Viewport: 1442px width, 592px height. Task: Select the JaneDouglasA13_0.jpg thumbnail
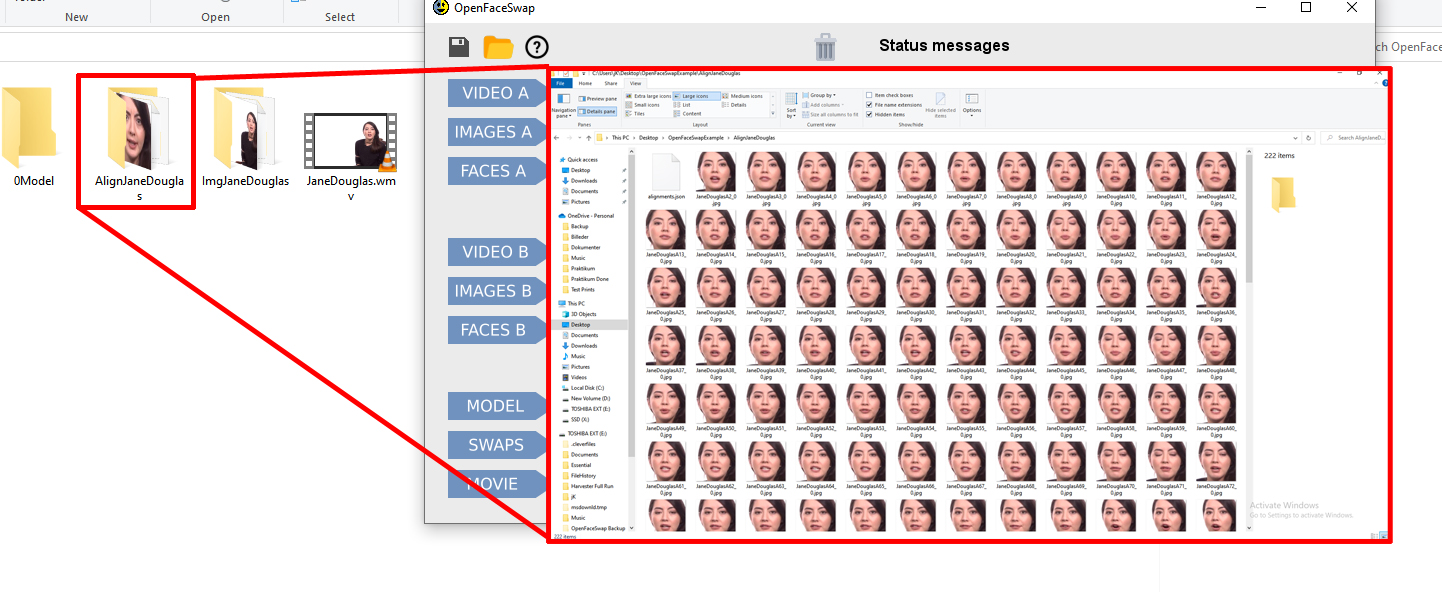click(667, 235)
